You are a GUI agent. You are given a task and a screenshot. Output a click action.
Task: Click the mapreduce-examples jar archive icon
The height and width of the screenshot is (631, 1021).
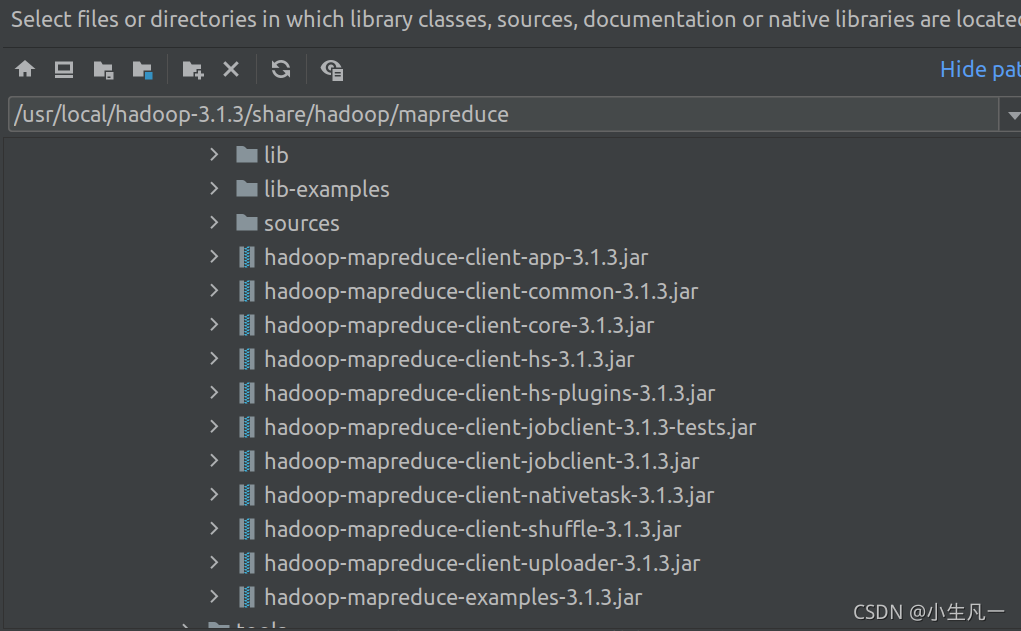click(x=247, y=597)
